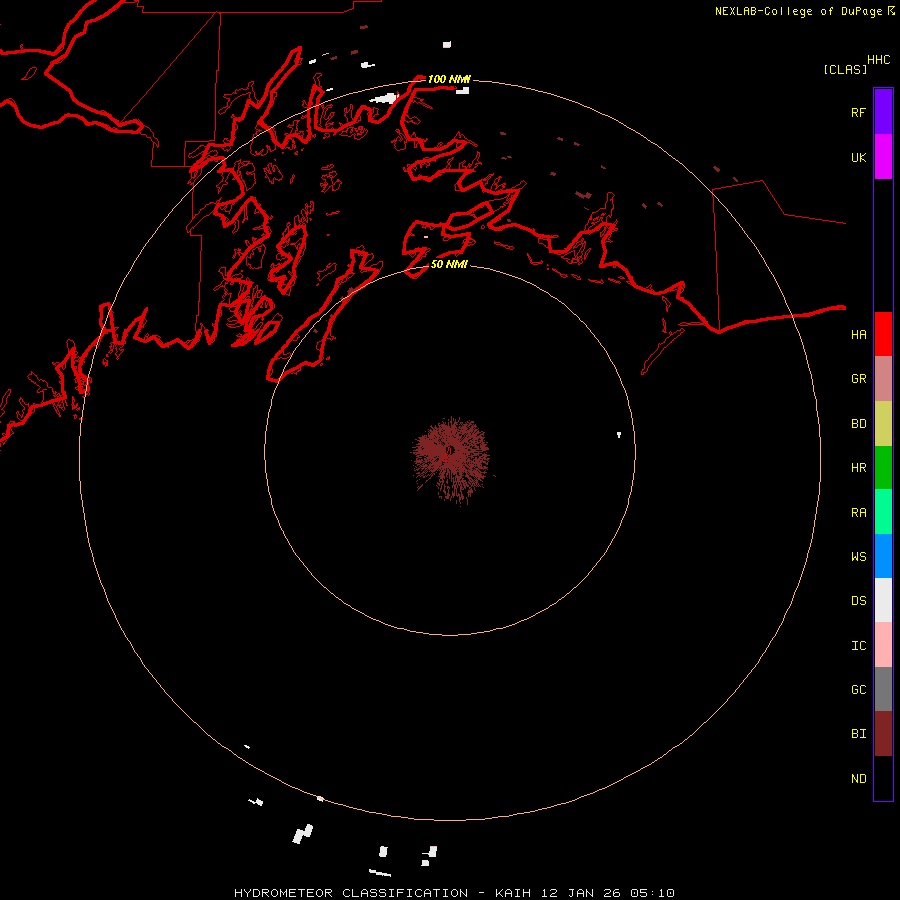The width and height of the screenshot is (900, 900).
Task: Click the GC legend label
Action: coord(858,689)
